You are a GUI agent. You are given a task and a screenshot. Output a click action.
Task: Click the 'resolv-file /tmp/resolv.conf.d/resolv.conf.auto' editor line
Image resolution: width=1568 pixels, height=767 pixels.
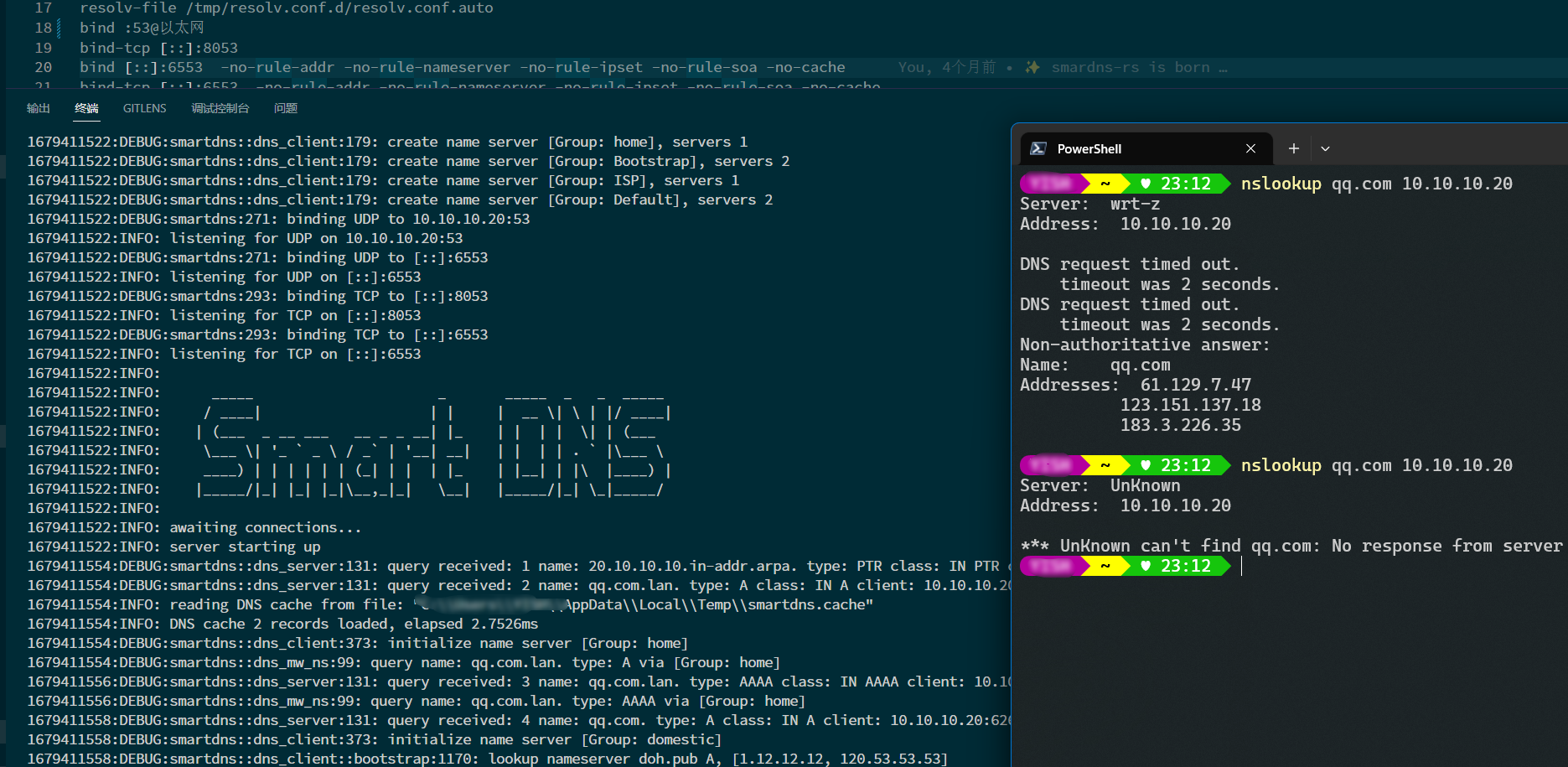pos(287,8)
